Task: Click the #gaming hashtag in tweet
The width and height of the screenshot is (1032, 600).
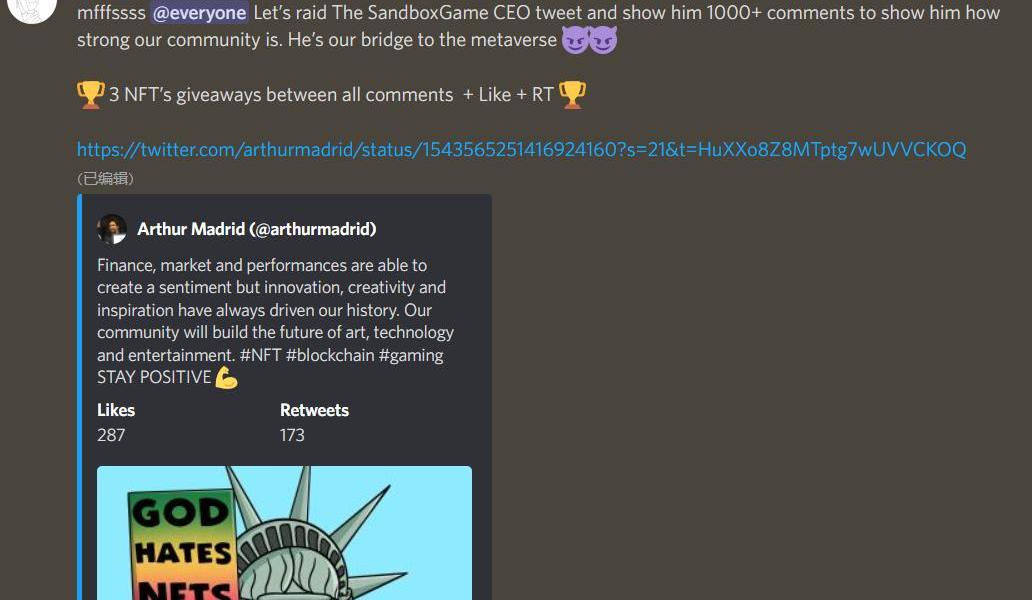Action: pos(411,355)
